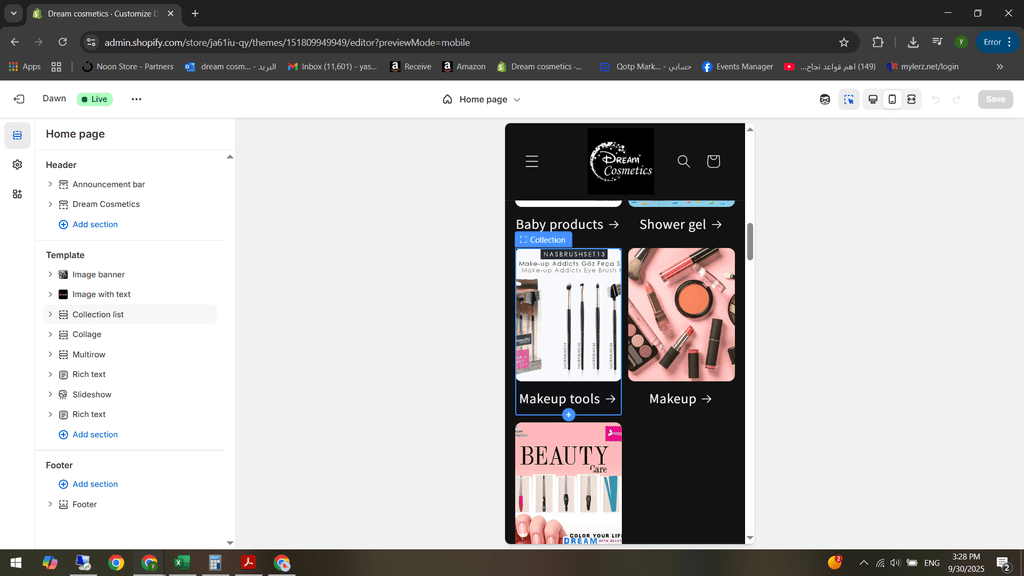1024x576 pixels.
Task: Open hamburger menu in store preview
Action: click(x=532, y=161)
